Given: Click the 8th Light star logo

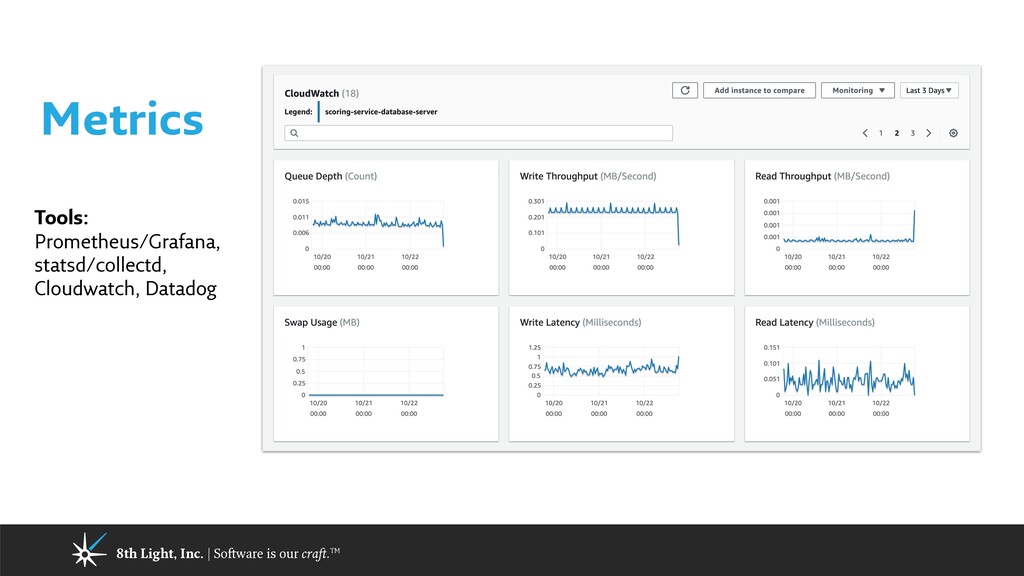Looking at the screenshot, I should click(89, 550).
